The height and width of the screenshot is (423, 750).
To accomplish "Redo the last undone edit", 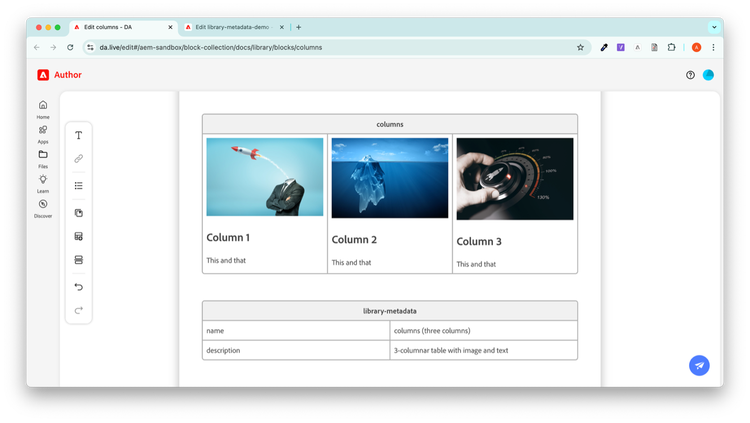I will pyautogui.click(x=79, y=311).
